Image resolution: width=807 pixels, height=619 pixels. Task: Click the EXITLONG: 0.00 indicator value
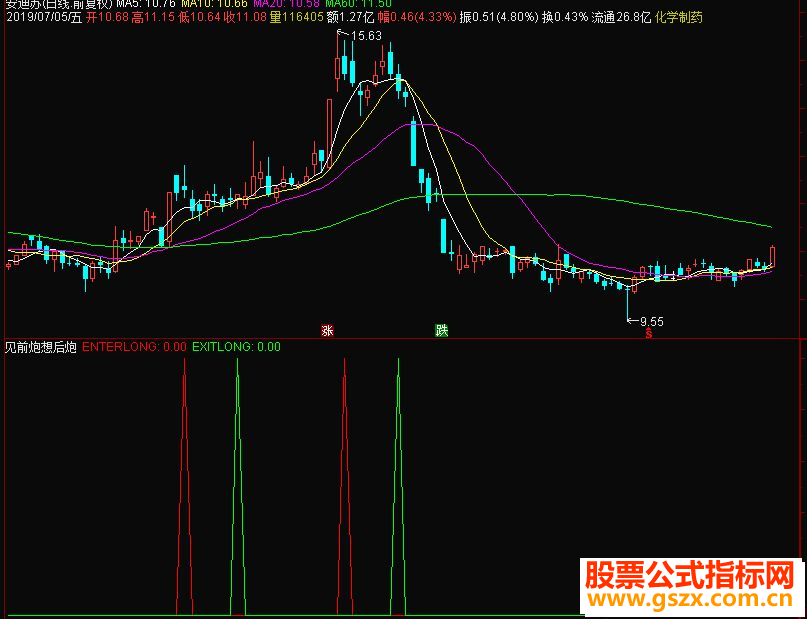236,347
